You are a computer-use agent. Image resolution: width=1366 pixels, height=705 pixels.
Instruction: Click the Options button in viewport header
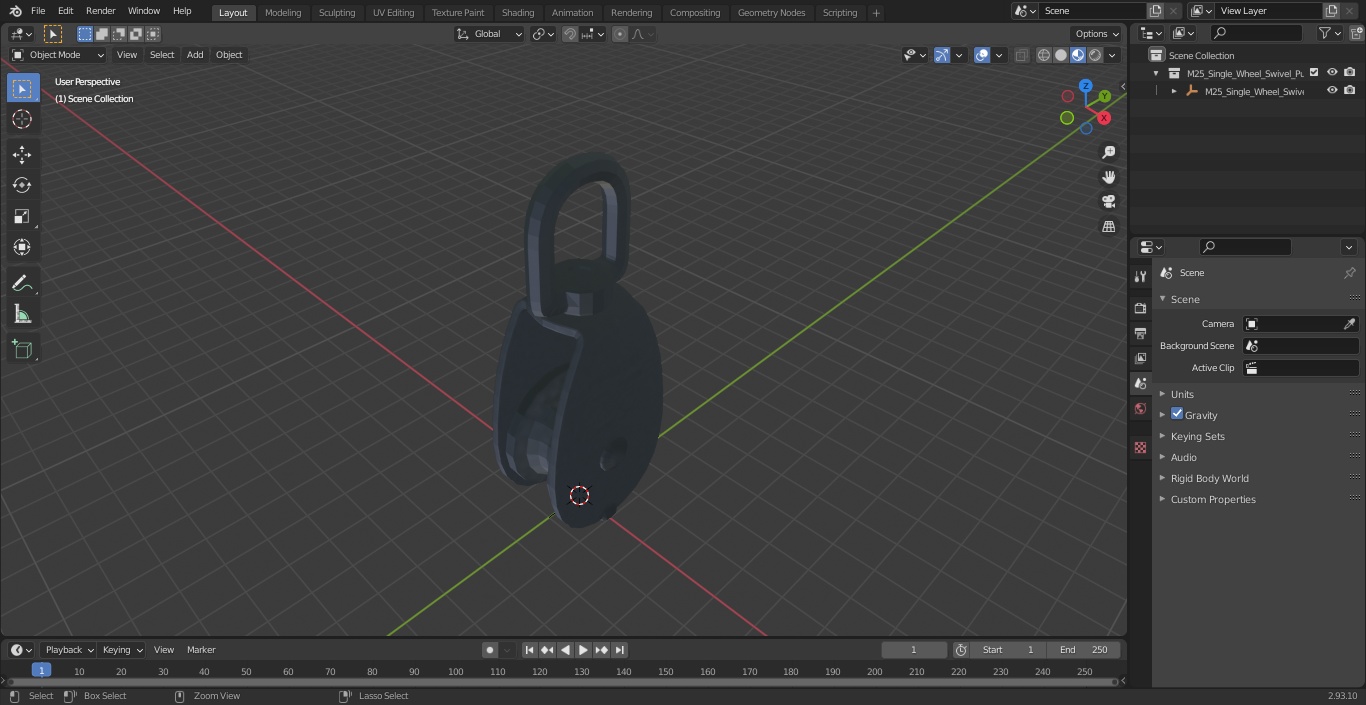[1097, 34]
